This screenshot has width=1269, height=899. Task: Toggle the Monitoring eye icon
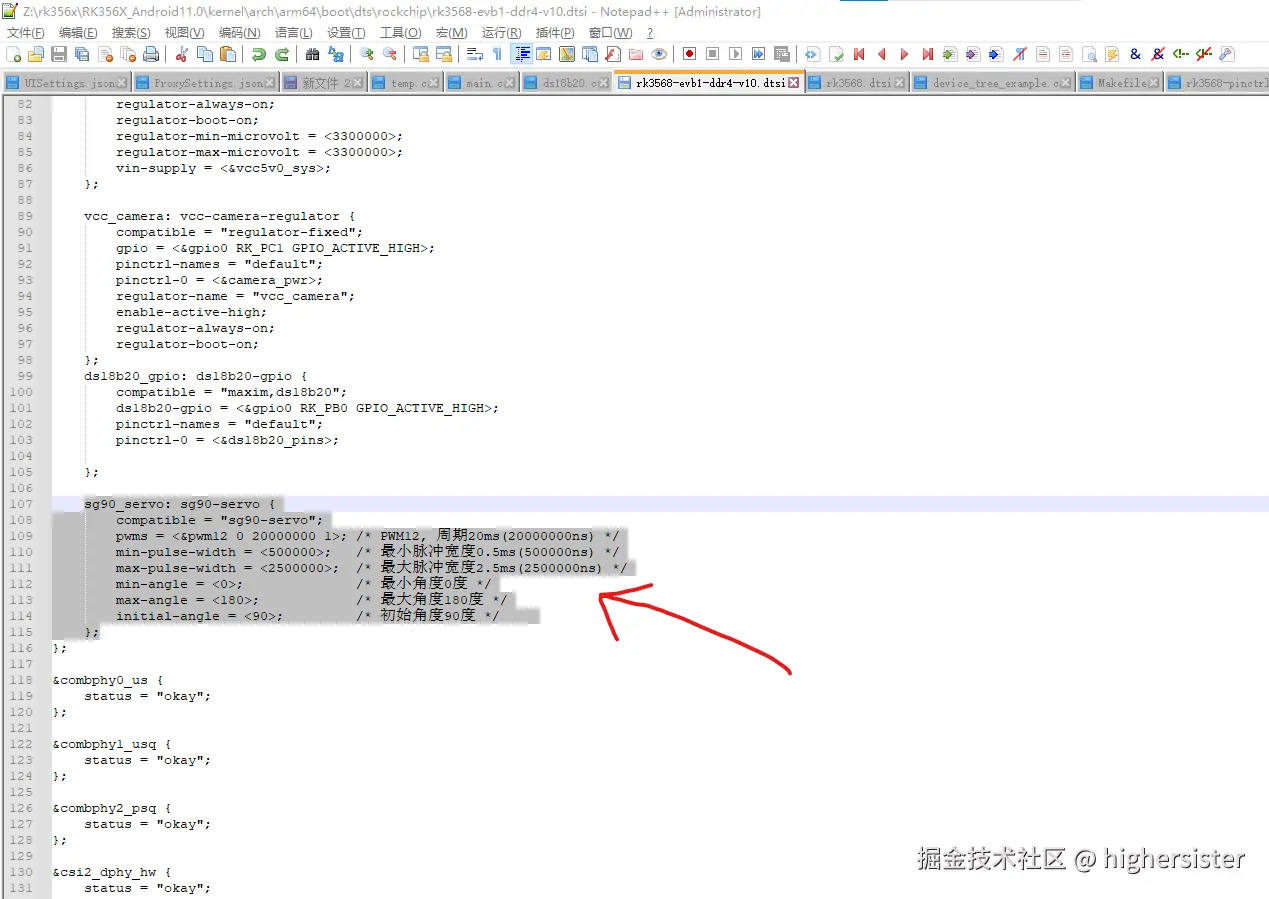[x=659, y=54]
